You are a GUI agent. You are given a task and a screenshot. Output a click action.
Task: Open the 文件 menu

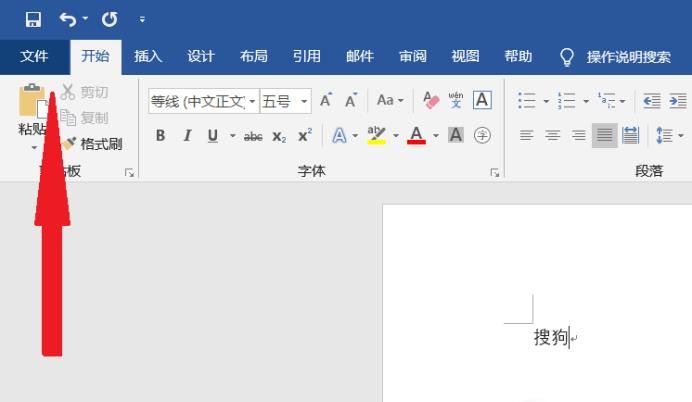(34, 56)
